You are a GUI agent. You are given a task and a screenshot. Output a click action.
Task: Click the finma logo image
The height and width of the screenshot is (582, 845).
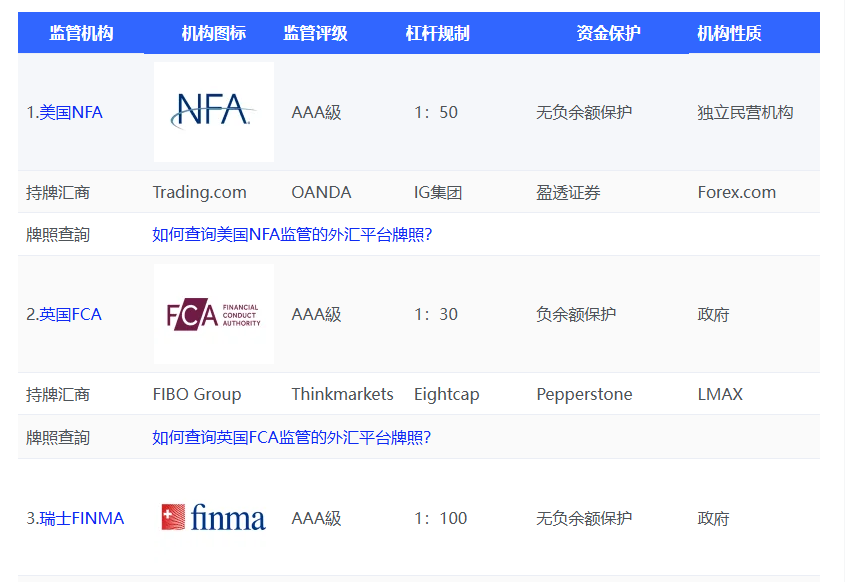coord(214,517)
